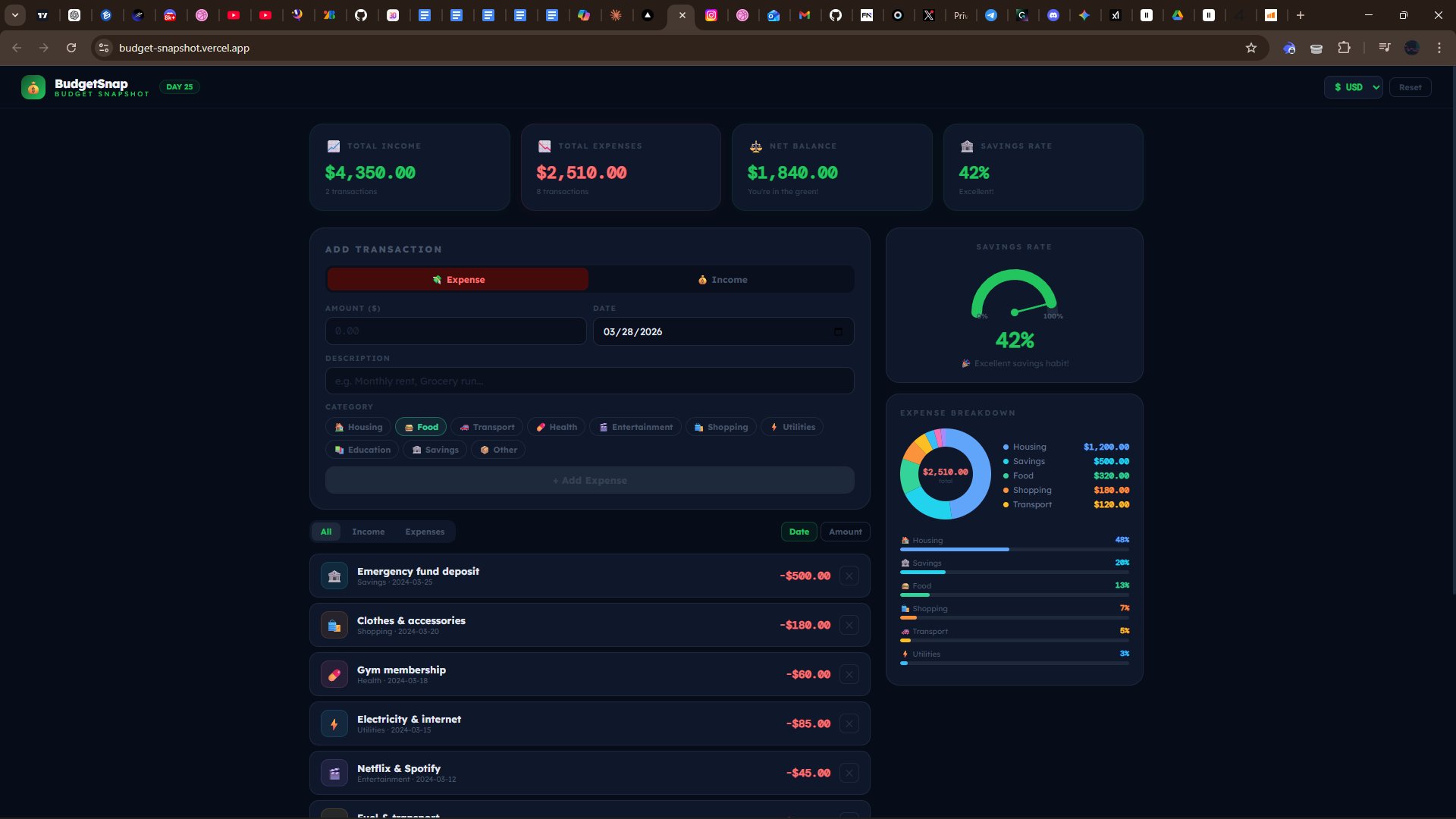Screen dimensions: 1456x819
Task: Click the shopping bag icon on Clothes row
Action: [x=334, y=626]
